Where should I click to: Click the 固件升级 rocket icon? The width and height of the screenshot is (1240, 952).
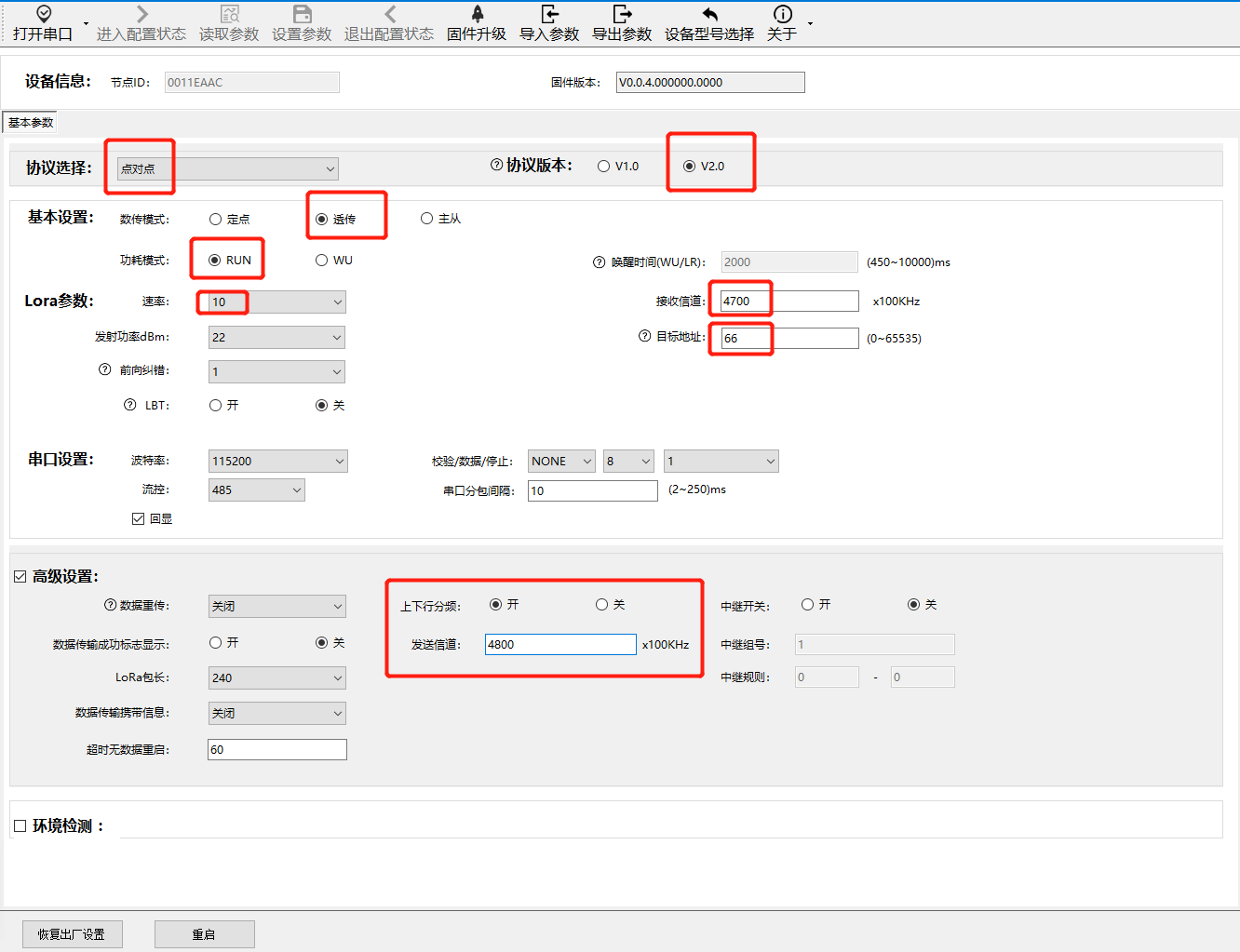point(477,15)
